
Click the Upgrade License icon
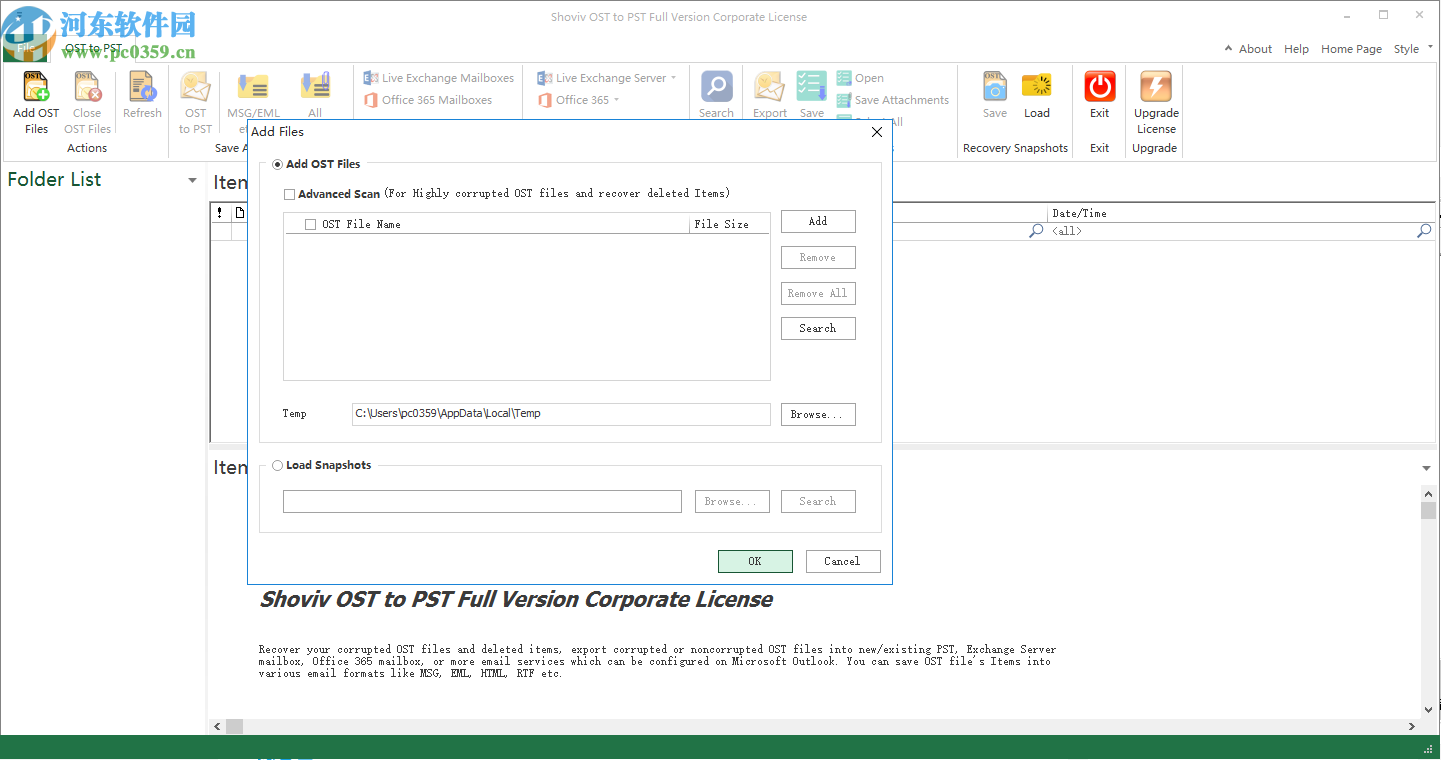(1156, 87)
